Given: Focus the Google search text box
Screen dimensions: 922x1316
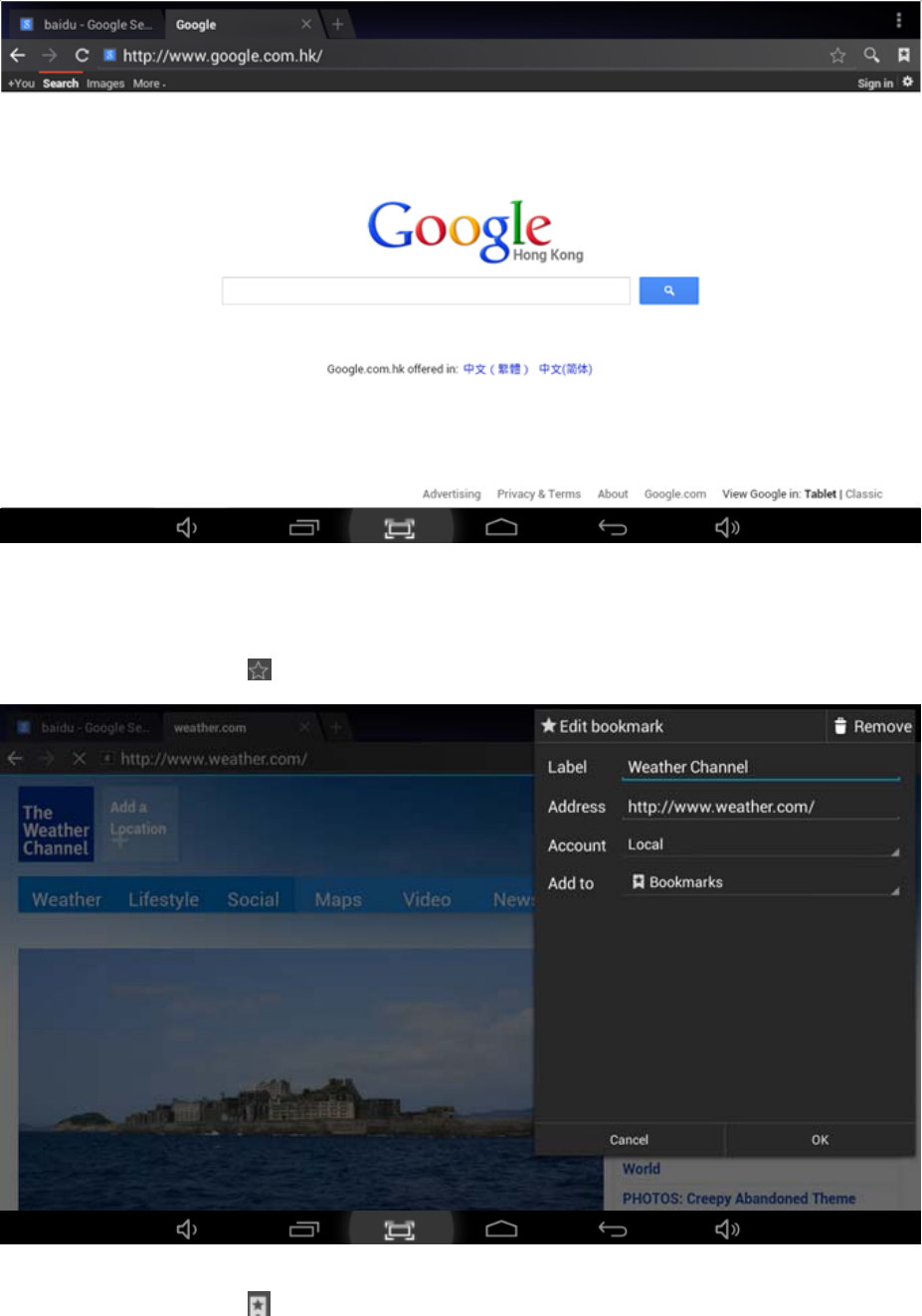Looking at the screenshot, I should tap(426, 290).
